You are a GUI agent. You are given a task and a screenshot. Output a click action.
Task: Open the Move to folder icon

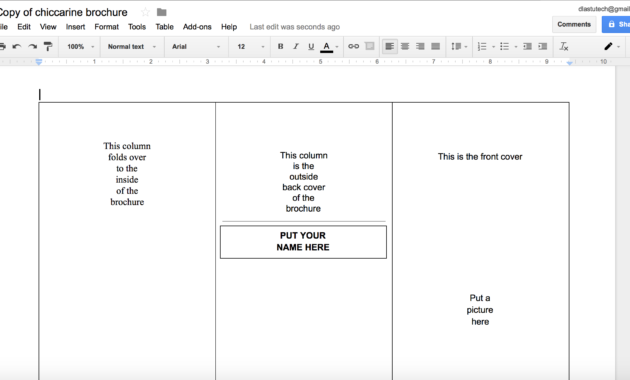162,12
